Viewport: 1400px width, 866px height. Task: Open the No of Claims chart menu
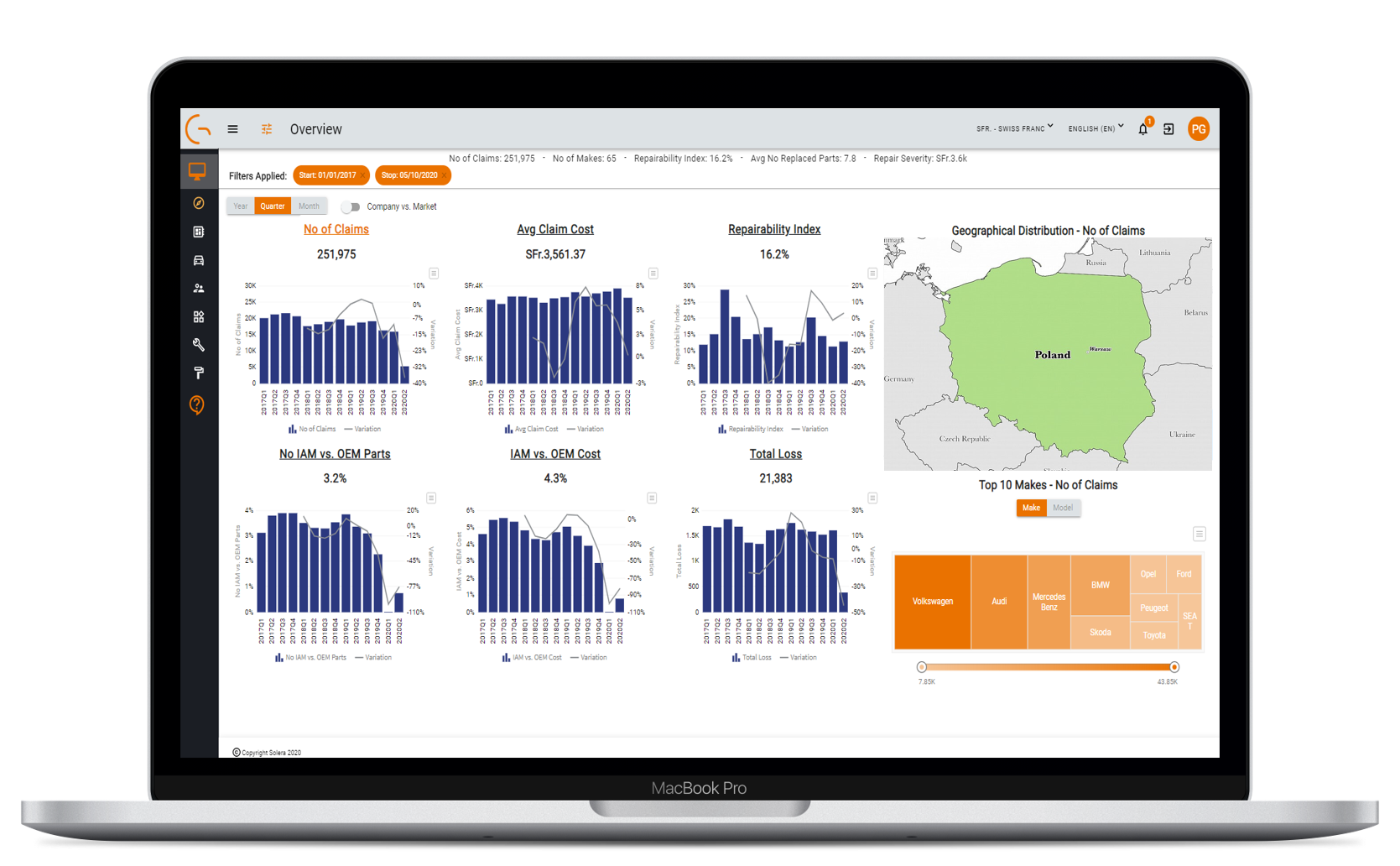click(434, 274)
